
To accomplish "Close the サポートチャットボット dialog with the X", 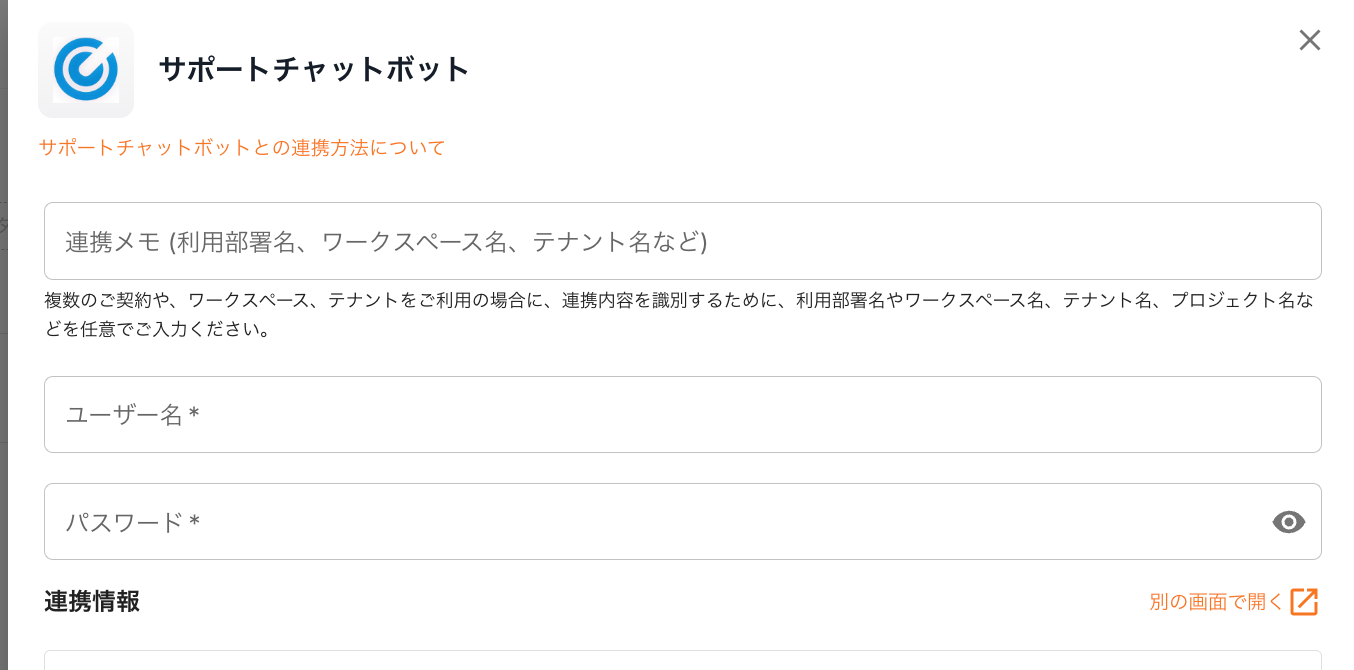I will click(x=1309, y=40).
